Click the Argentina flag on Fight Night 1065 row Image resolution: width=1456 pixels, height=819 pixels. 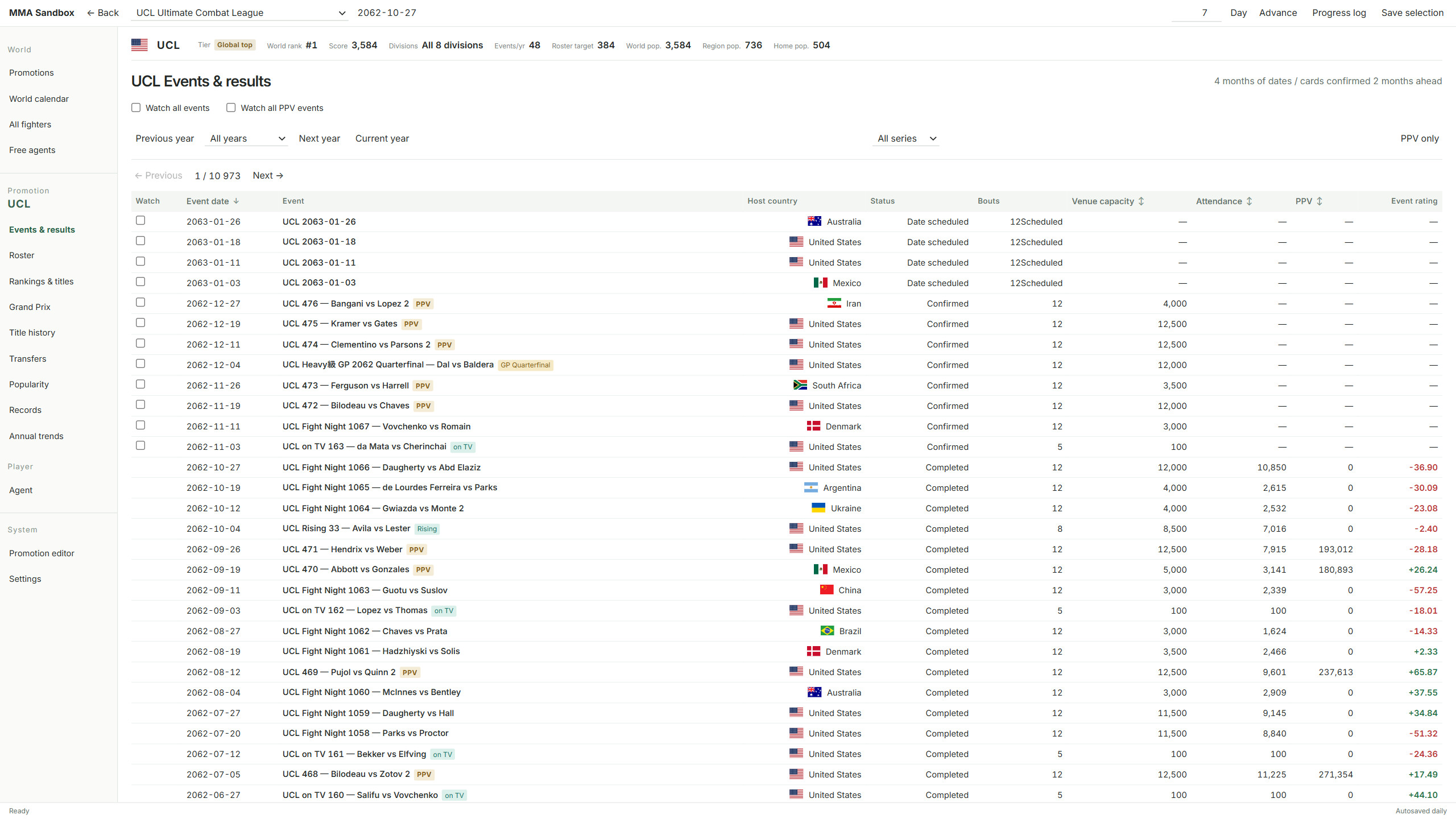coord(811,487)
